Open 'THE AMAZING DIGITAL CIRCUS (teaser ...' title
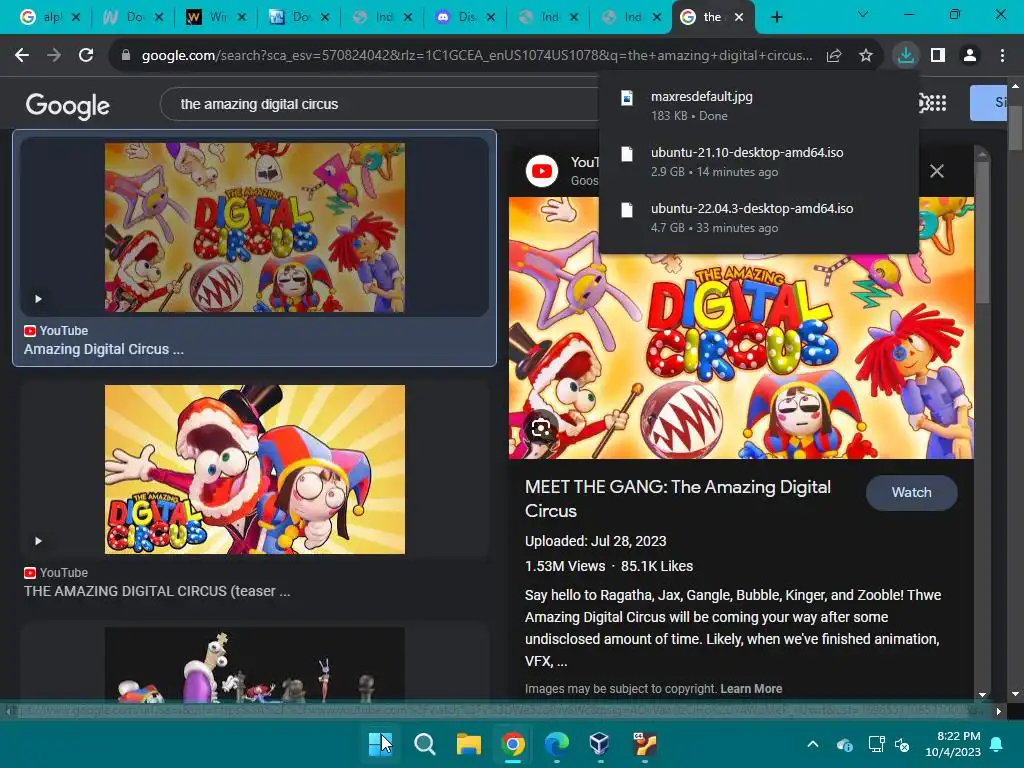This screenshot has width=1024, height=768. pyautogui.click(x=157, y=591)
